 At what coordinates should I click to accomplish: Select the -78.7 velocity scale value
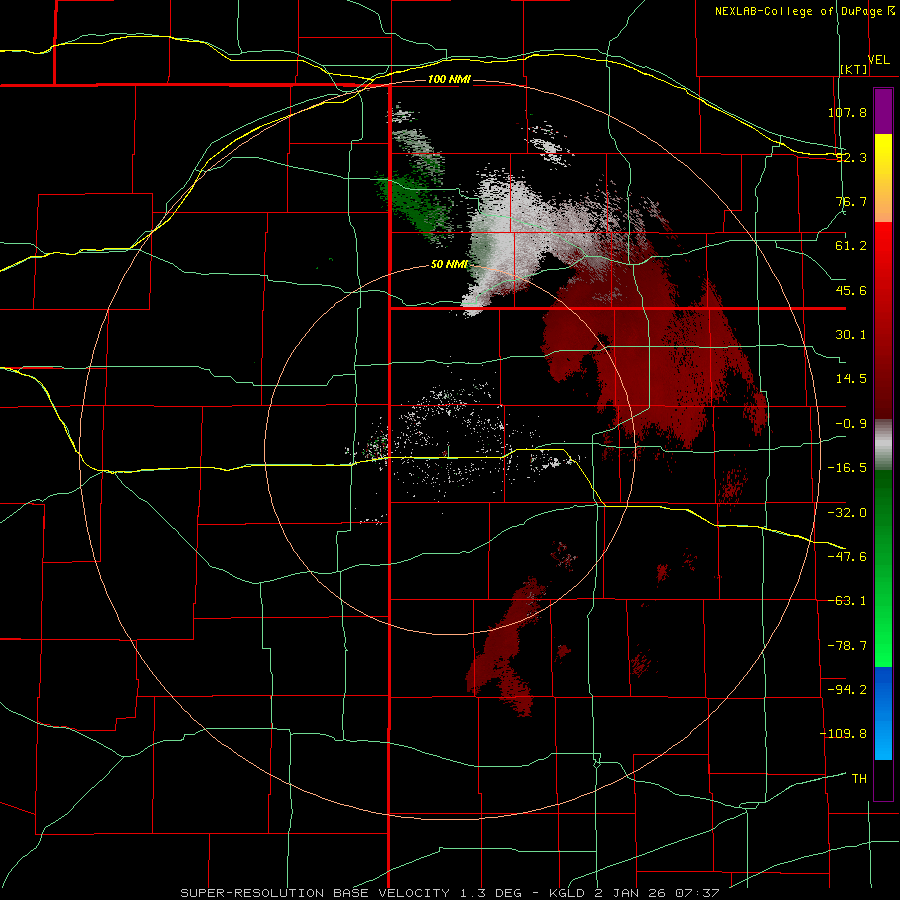[847, 646]
